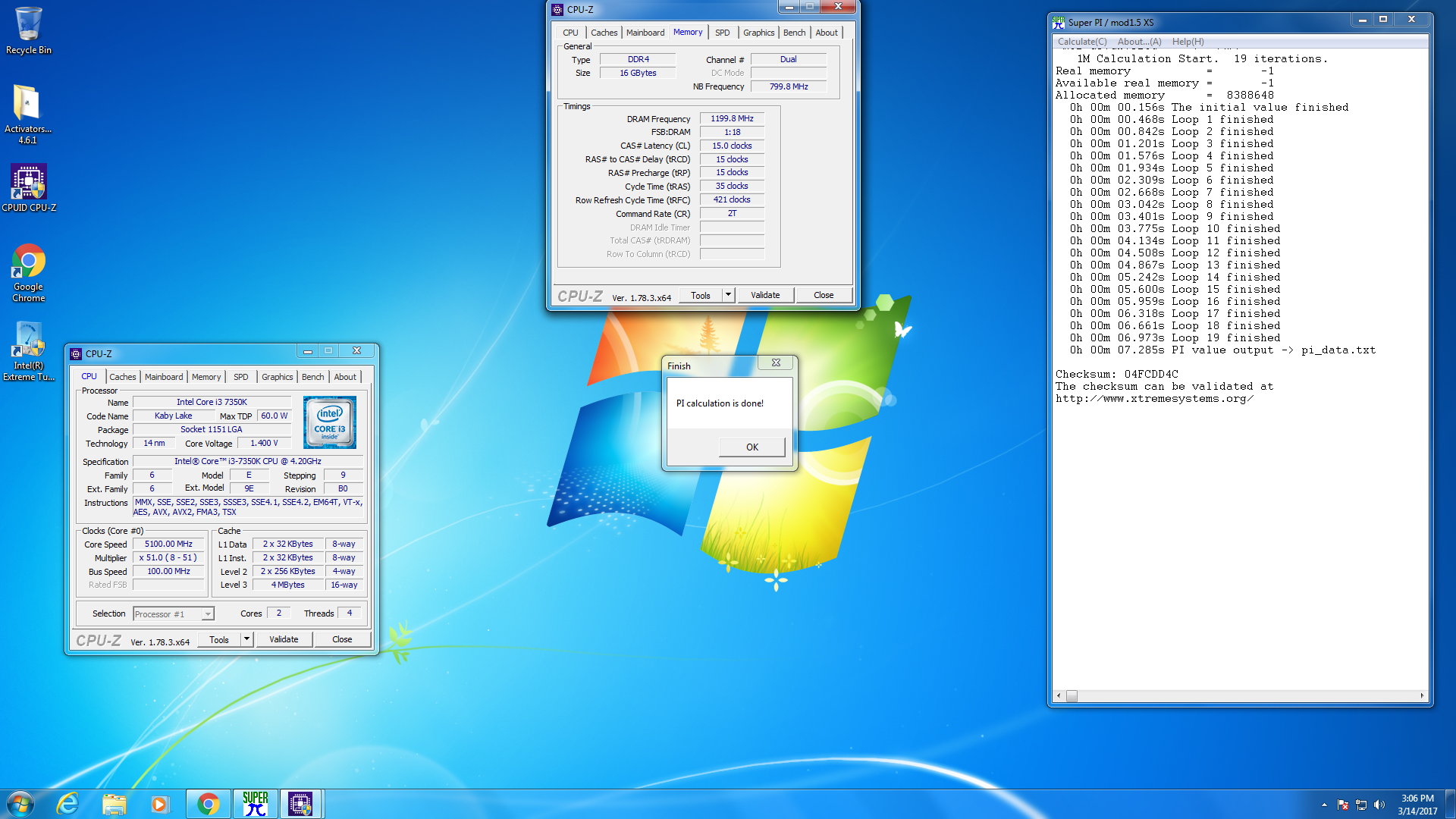Click Tools button in the CPU window of CPU-Z
1456x819 pixels.
click(219, 639)
